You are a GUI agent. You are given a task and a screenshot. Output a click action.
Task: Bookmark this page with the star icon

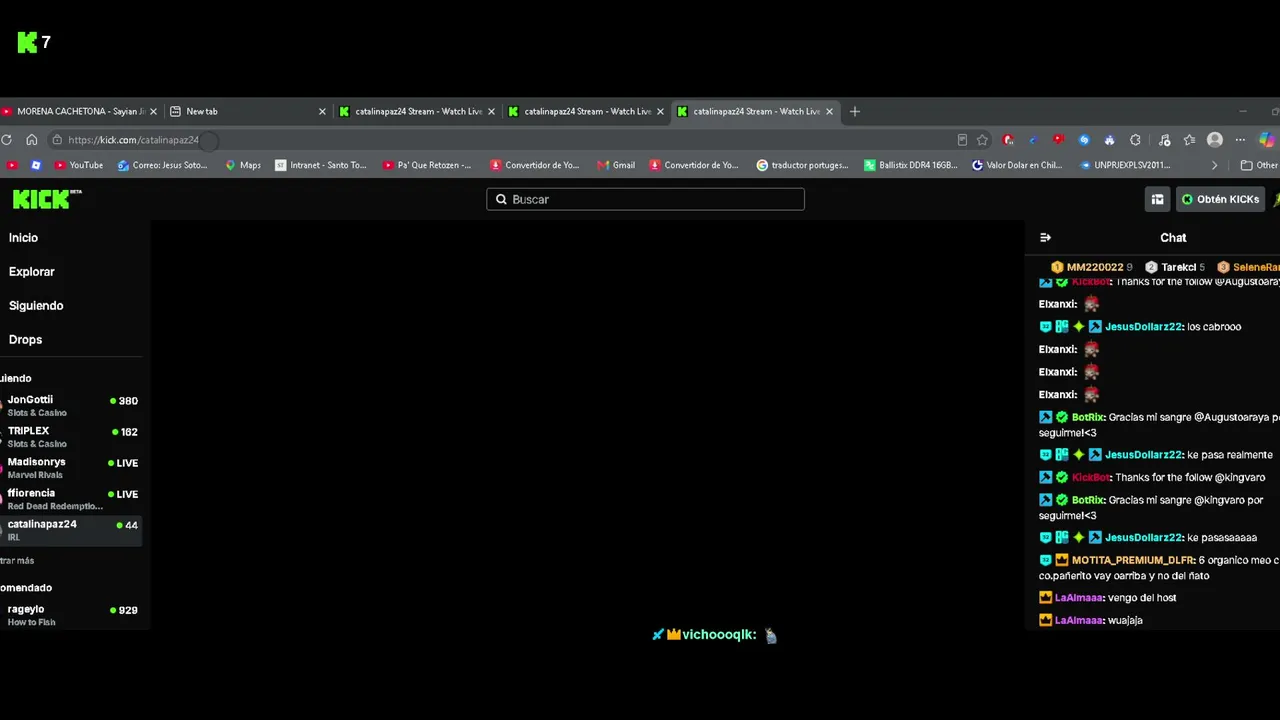point(983,140)
